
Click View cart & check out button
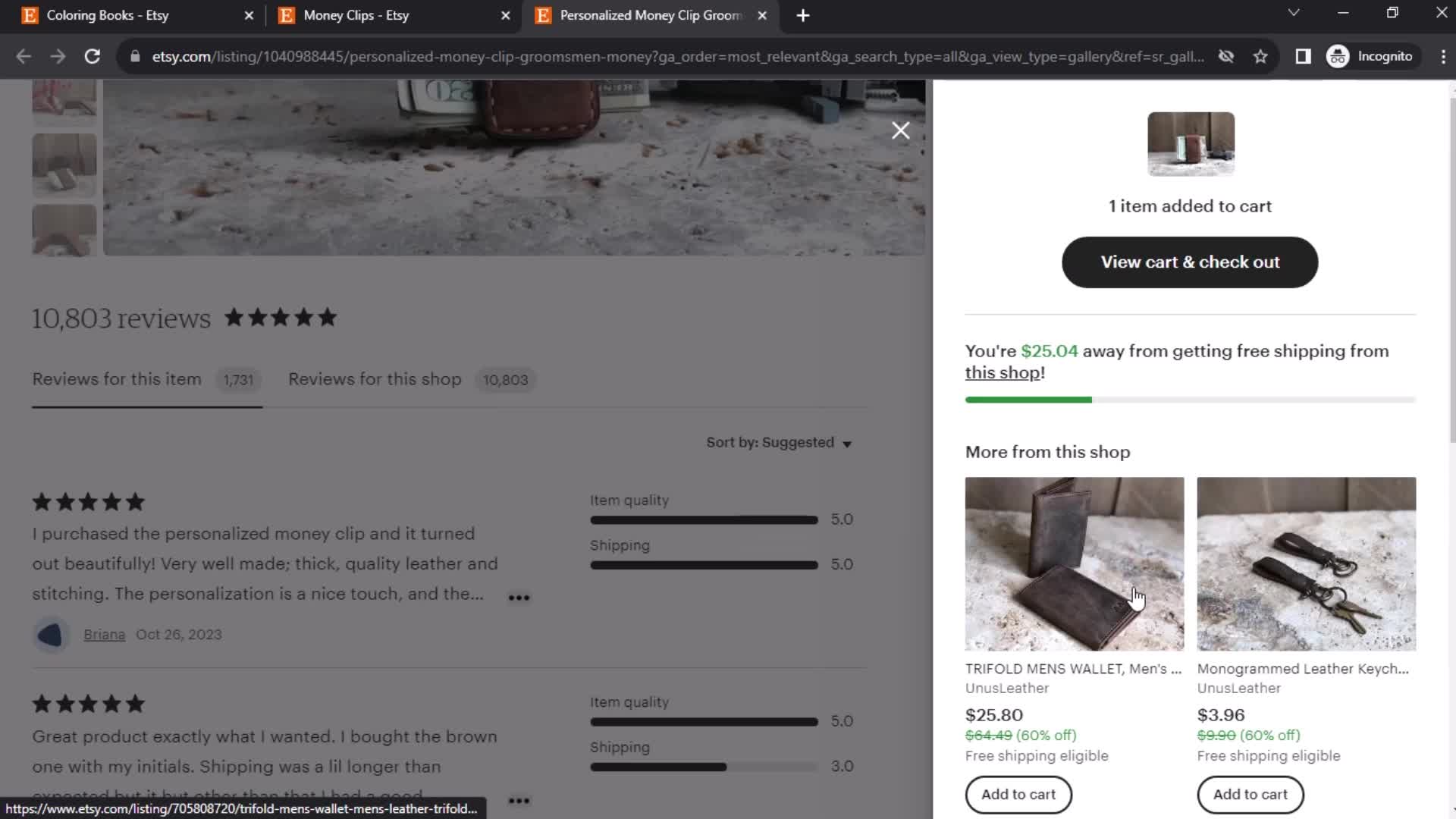point(1192,261)
